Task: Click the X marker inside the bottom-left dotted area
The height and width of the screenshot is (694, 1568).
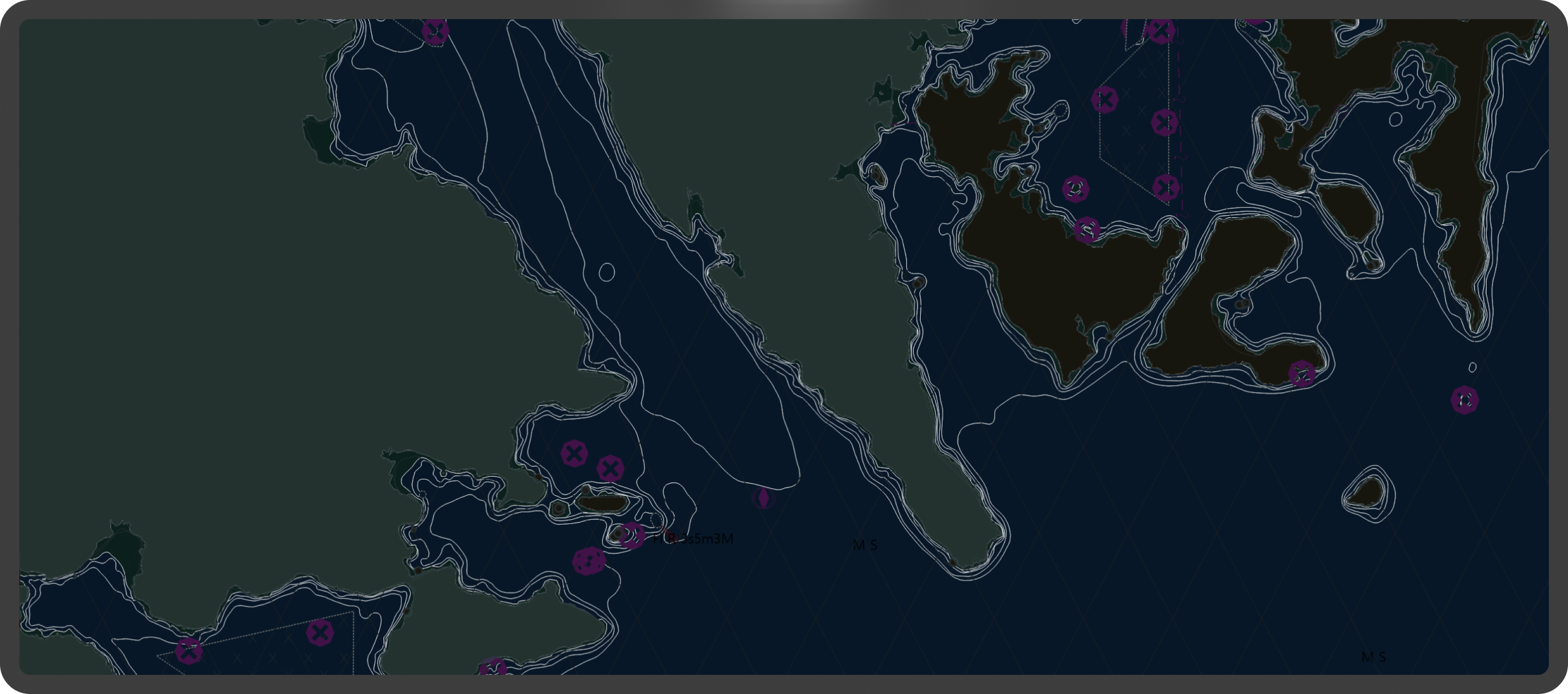Action: click(x=319, y=633)
